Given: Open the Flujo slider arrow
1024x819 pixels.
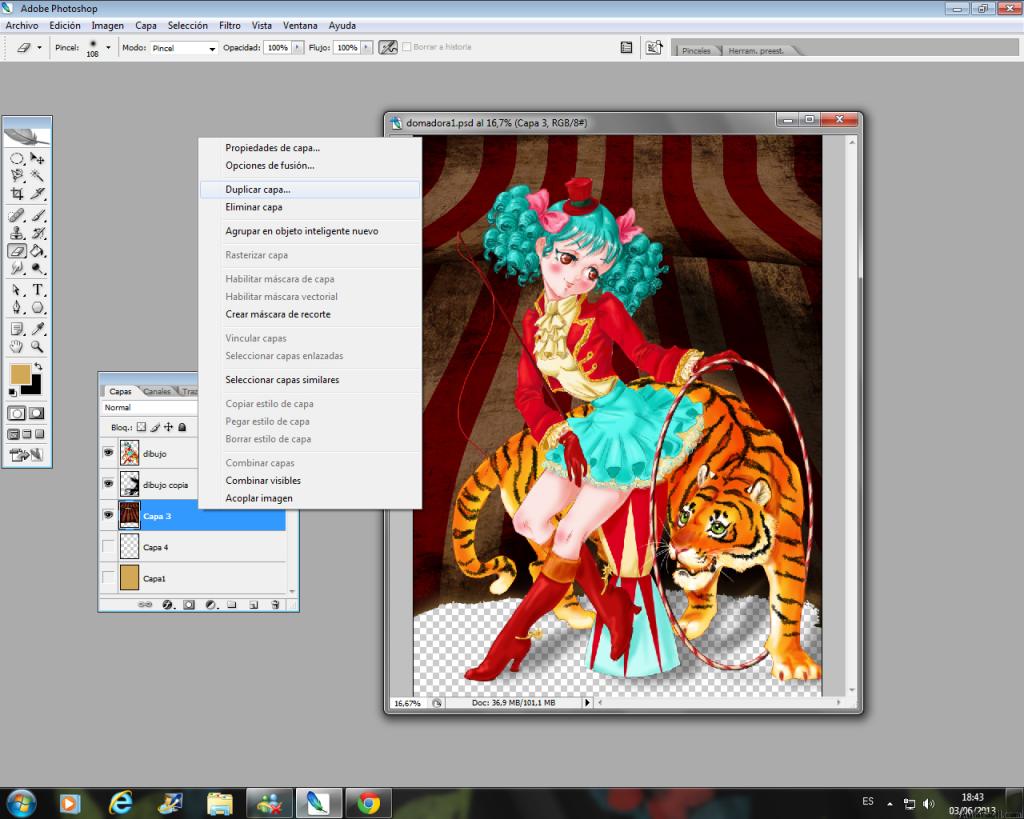Looking at the screenshot, I should pyautogui.click(x=367, y=48).
